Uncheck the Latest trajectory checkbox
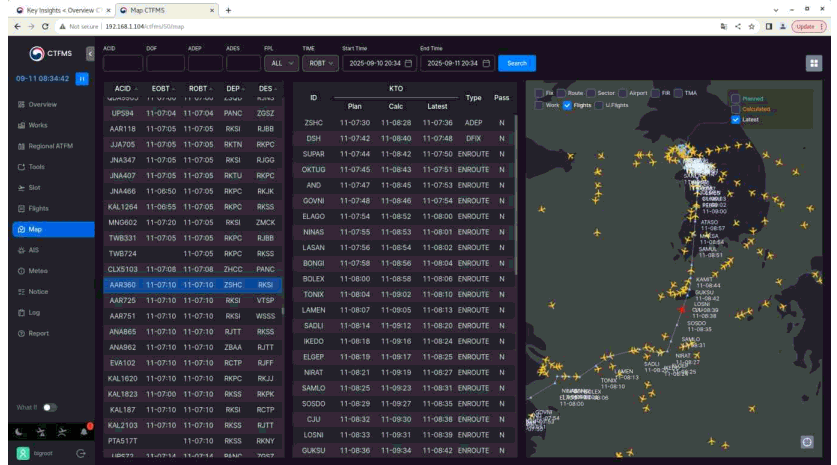This screenshot has width=837, height=465. coord(736,120)
